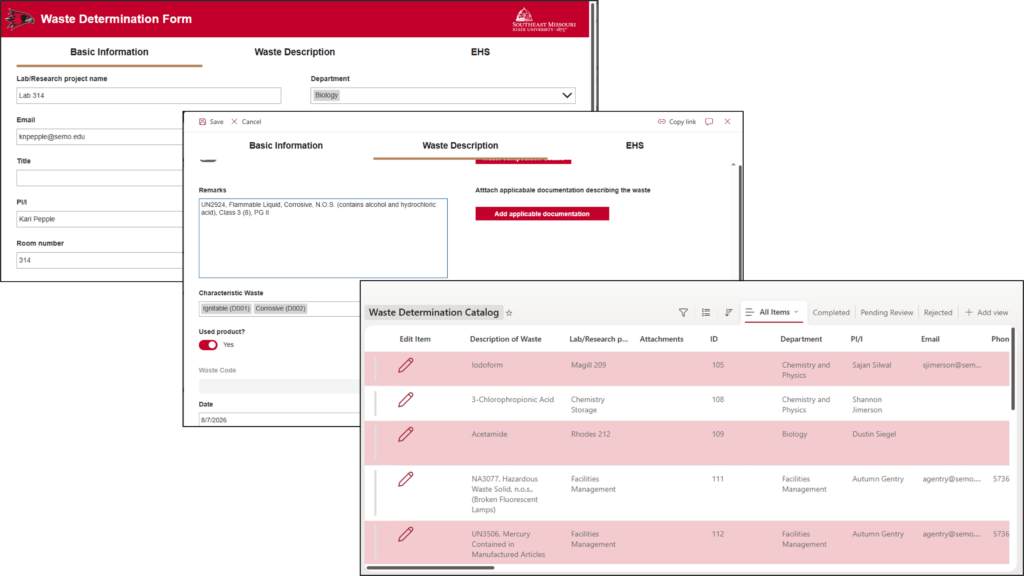Click the horizontal scrollbar under the catalog list
The width and height of the screenshot is (1024, 576).
430,568
